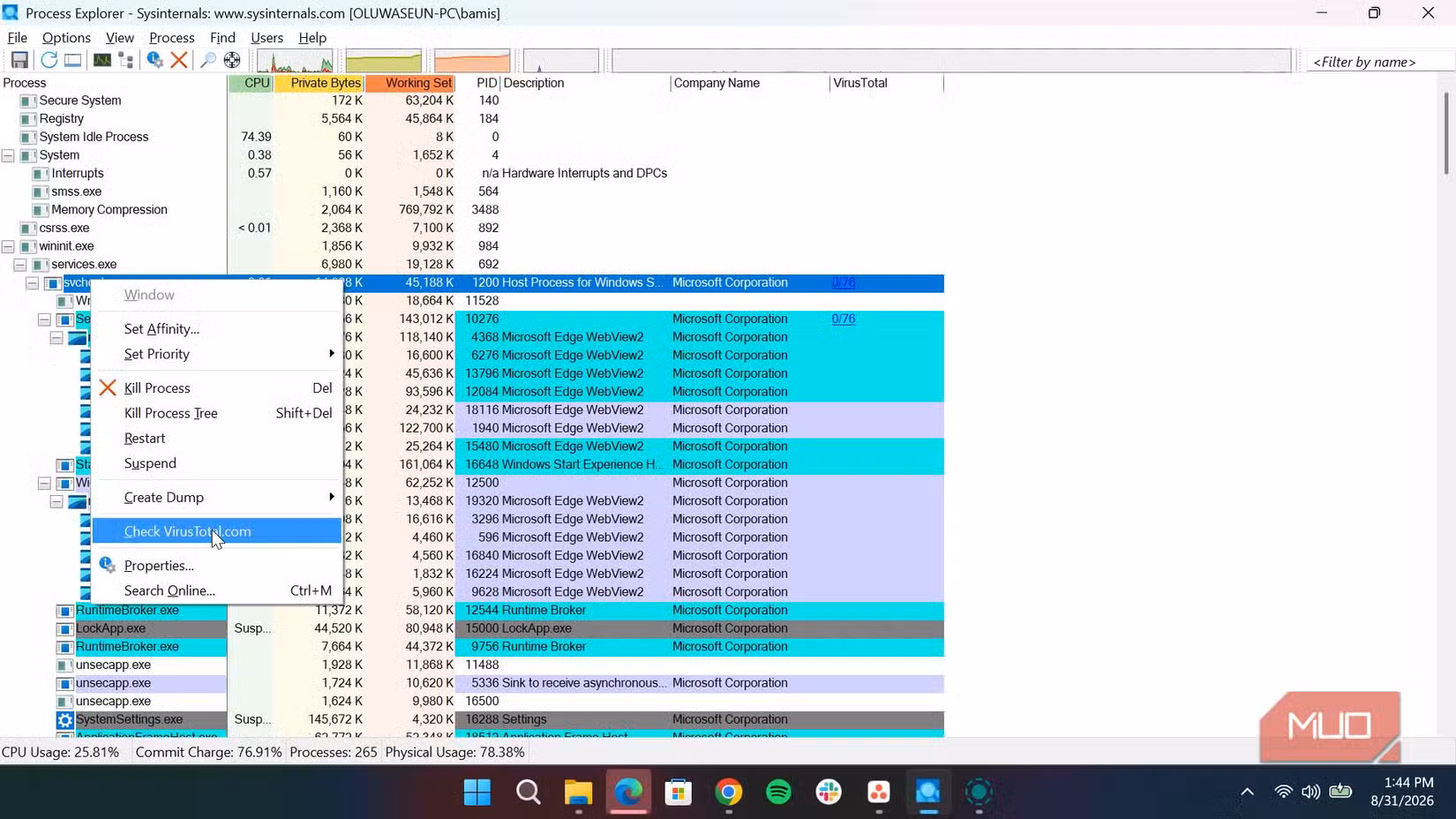
Task: Select the Find Window's Process target icon
Action: point(232,60)
